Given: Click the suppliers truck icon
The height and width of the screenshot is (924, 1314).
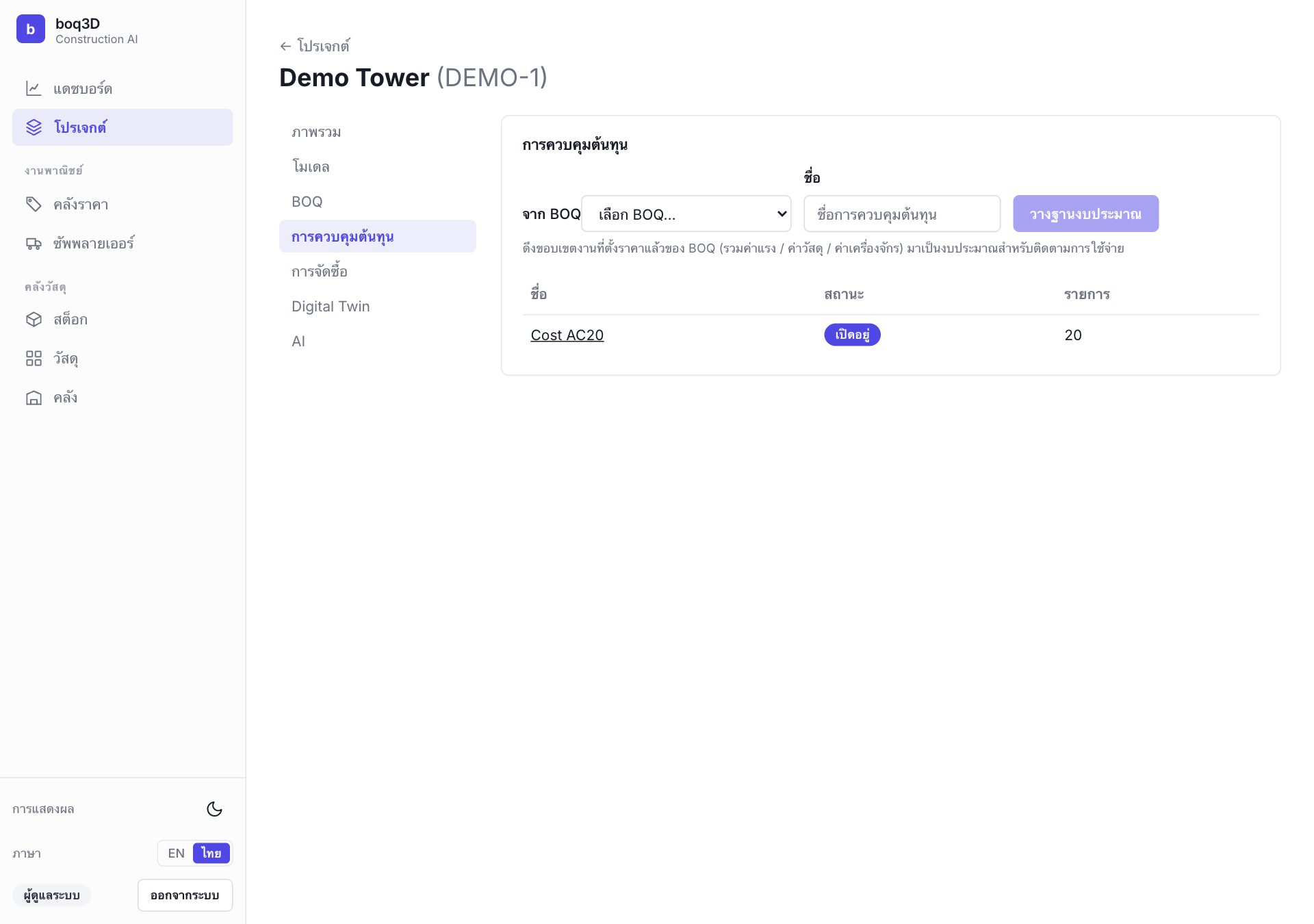Looking at the screenshot, I should (34, 243).
